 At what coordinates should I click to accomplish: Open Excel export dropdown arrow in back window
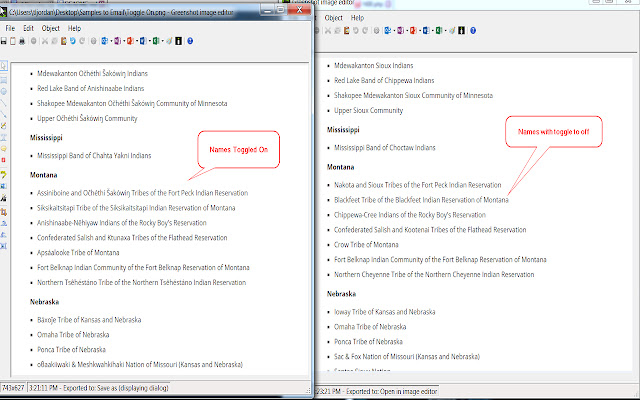[446, 31]
